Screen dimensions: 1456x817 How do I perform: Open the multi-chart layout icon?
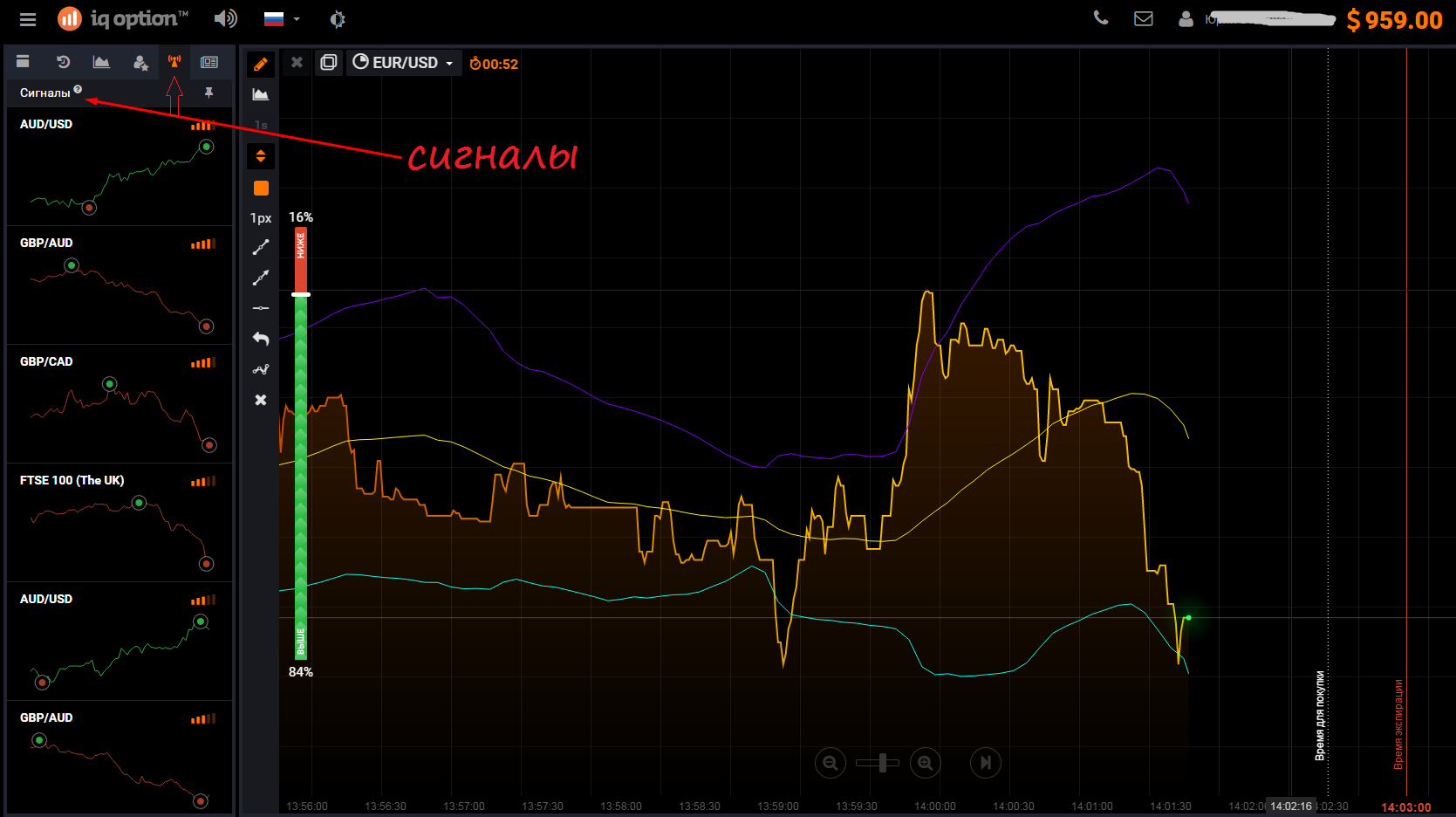click(x=328, y=63)
